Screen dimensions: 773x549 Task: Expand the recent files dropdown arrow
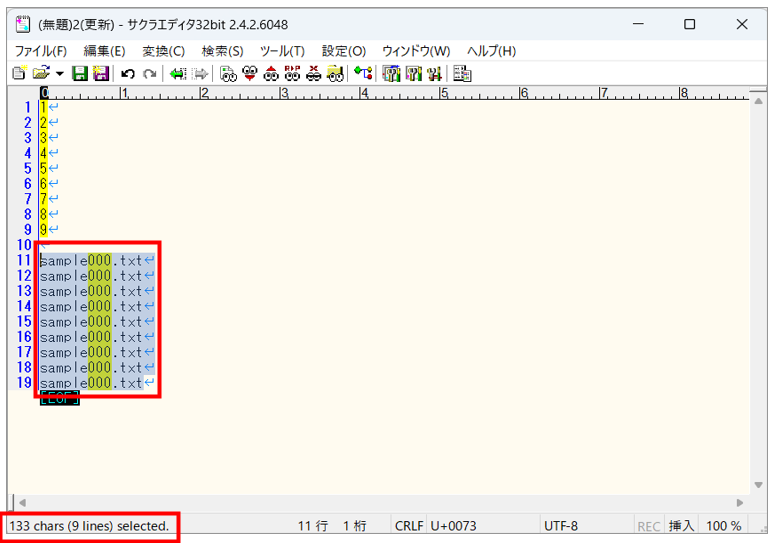point(58,74)
